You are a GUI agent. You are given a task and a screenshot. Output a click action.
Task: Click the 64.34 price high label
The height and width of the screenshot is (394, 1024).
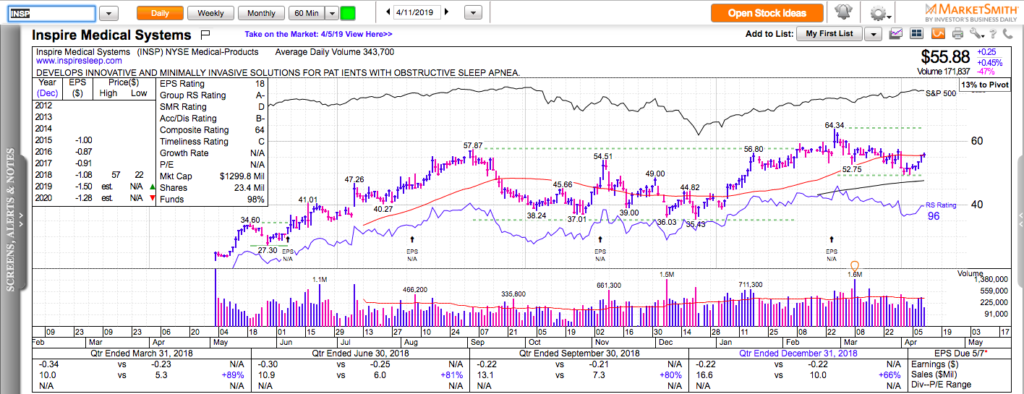coord(835,125)
